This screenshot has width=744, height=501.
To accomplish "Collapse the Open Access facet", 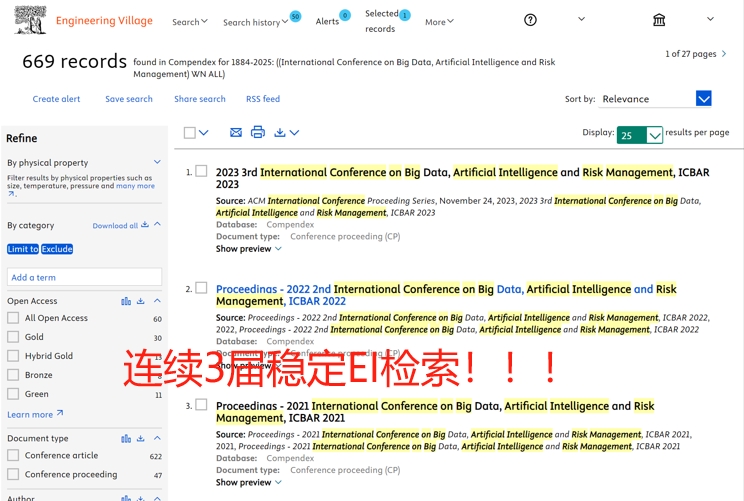I will pyautogui.click(x=158, y=301).
